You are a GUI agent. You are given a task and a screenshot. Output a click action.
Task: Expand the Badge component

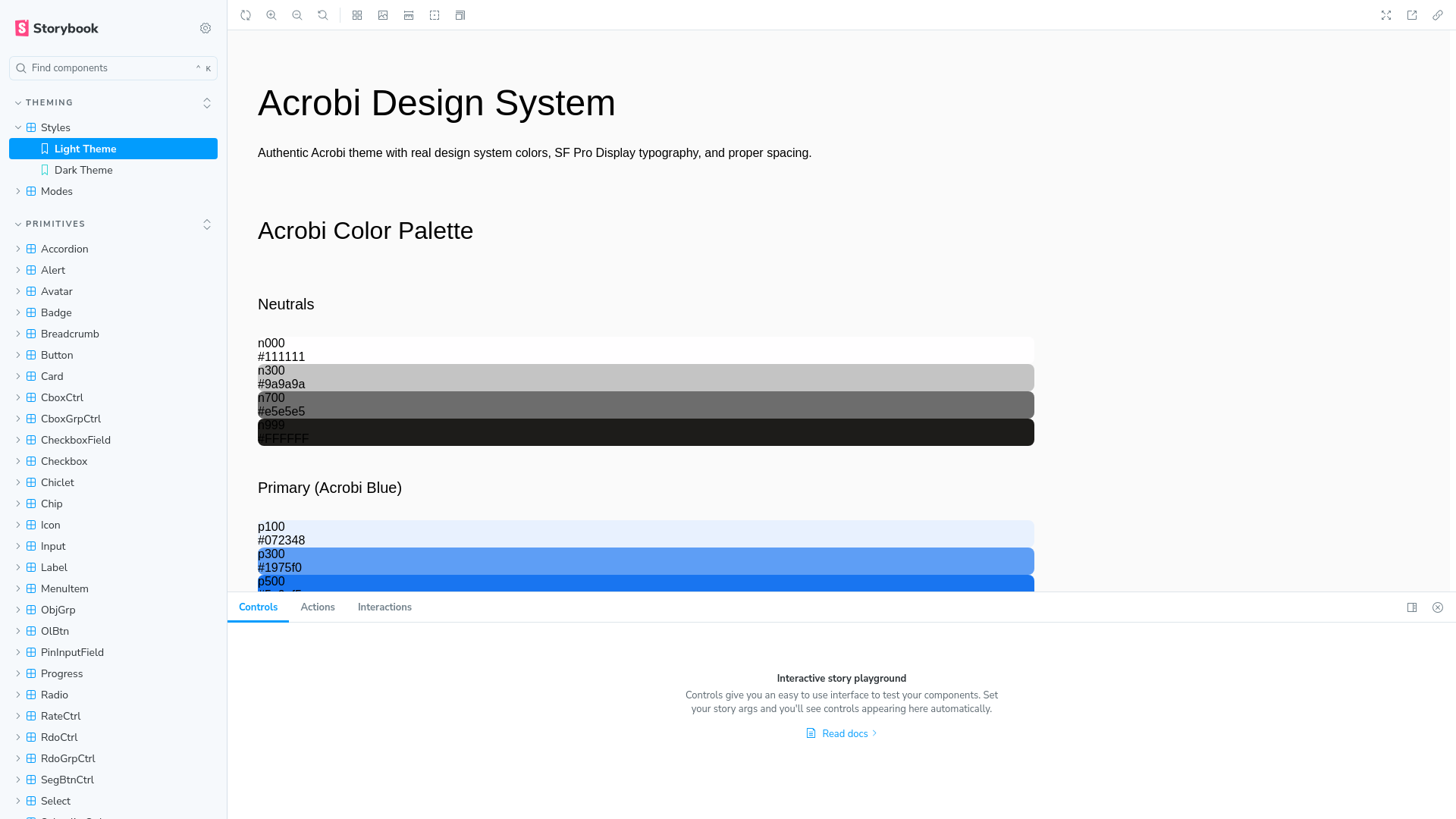click(113, 312)
